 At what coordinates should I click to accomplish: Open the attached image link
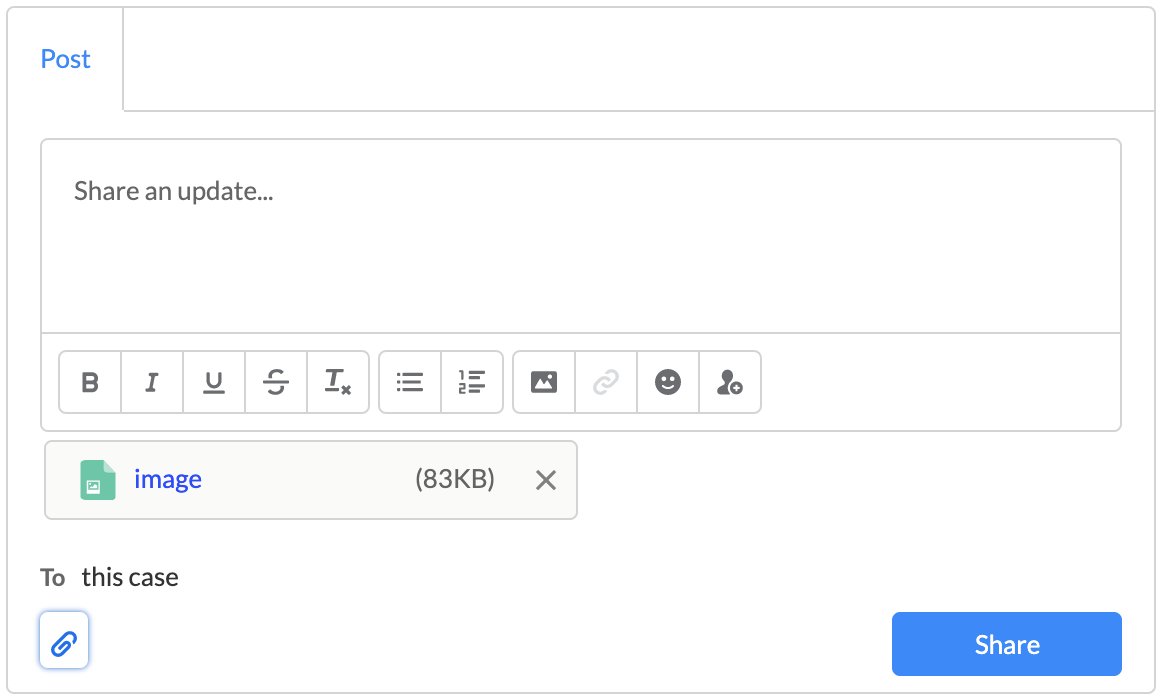click(x=167, y=479)
